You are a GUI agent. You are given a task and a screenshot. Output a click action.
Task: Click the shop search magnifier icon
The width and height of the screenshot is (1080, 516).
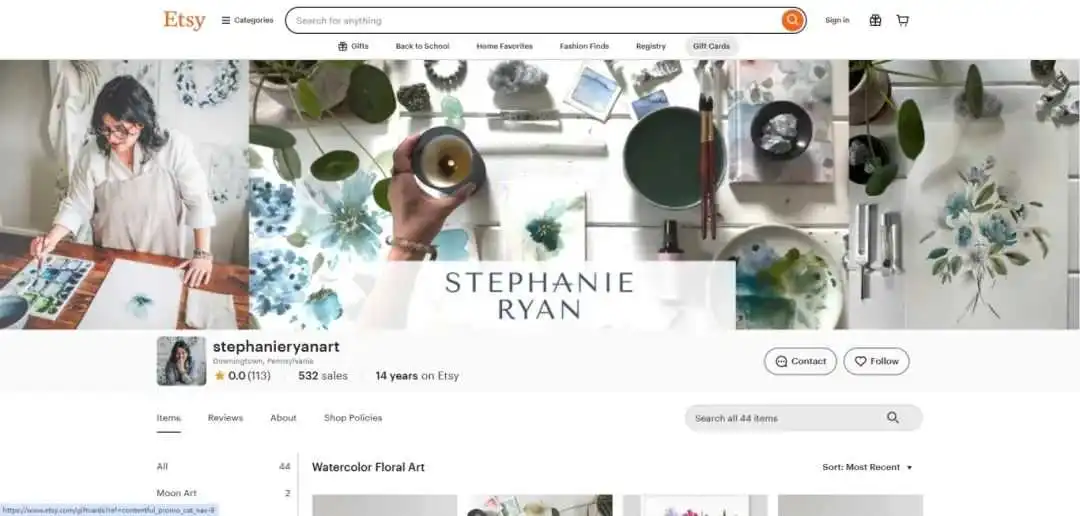[x=893, y=417]
